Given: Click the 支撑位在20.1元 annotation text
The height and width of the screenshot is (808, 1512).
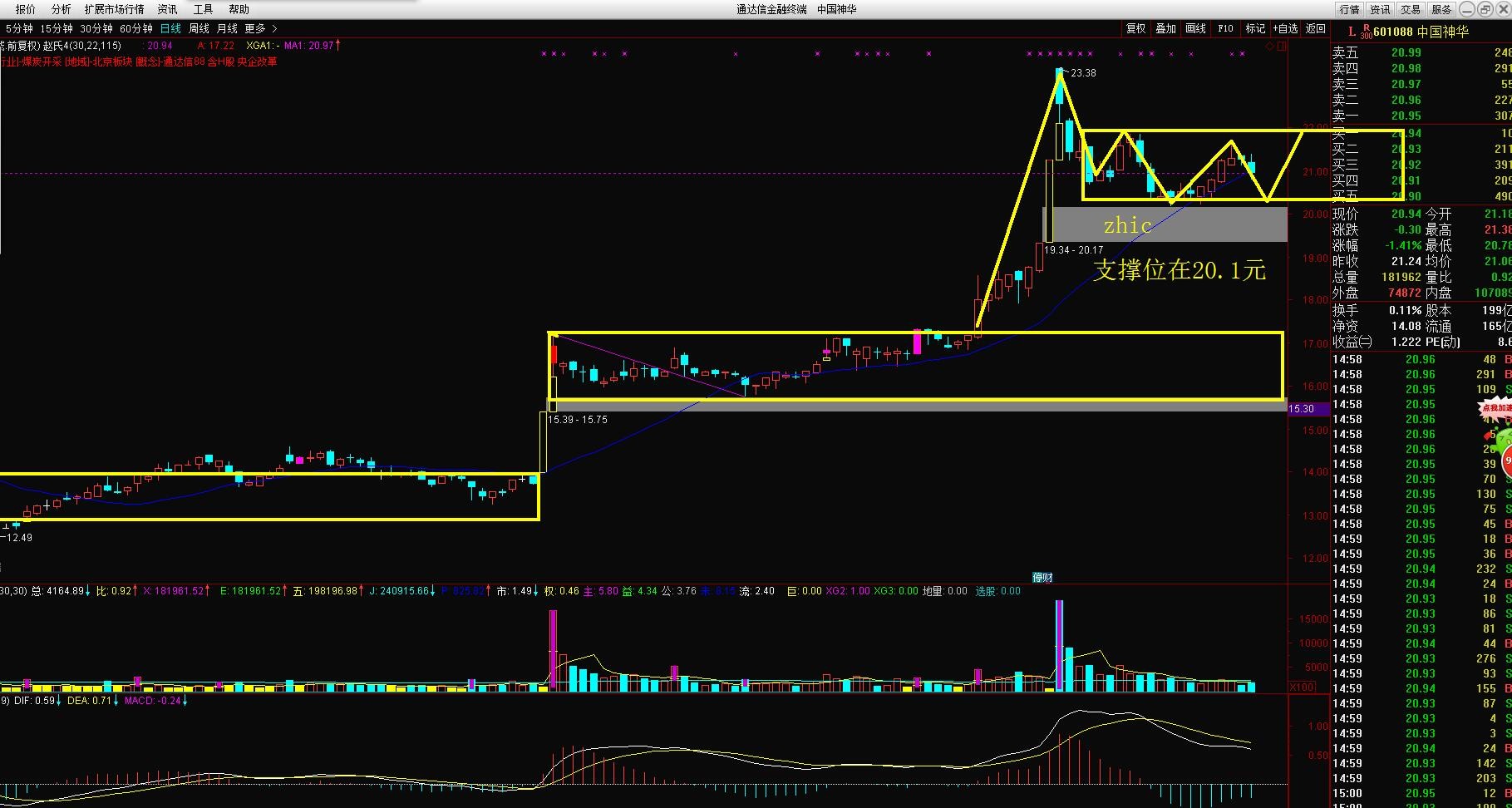Looking at the screenshot, I should [1179, 270].
